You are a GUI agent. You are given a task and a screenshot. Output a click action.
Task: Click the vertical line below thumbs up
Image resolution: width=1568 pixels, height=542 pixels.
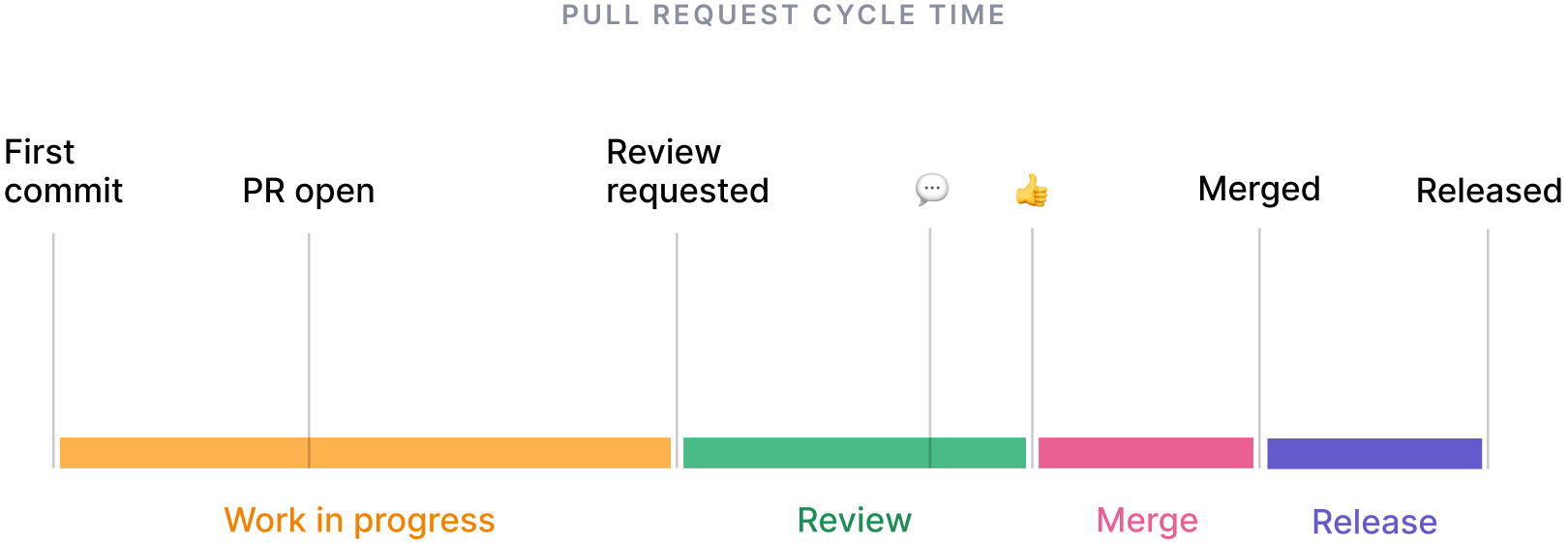coord(1032,348)
